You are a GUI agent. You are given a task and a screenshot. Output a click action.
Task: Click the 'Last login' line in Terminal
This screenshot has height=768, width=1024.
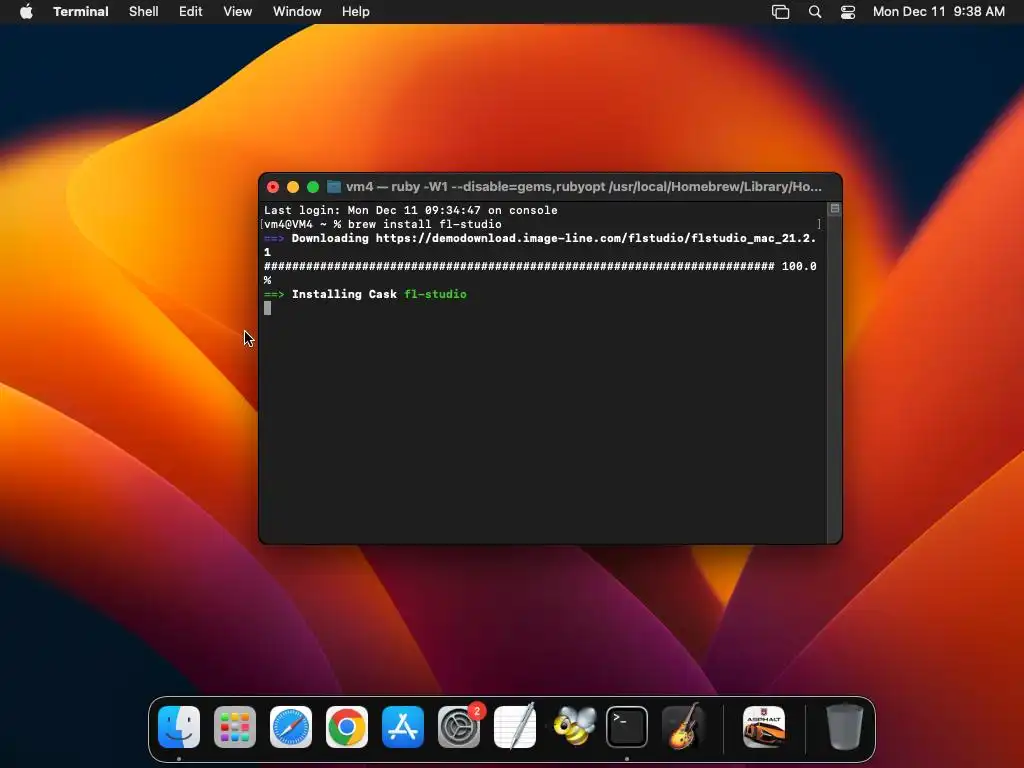pos(411,210)
